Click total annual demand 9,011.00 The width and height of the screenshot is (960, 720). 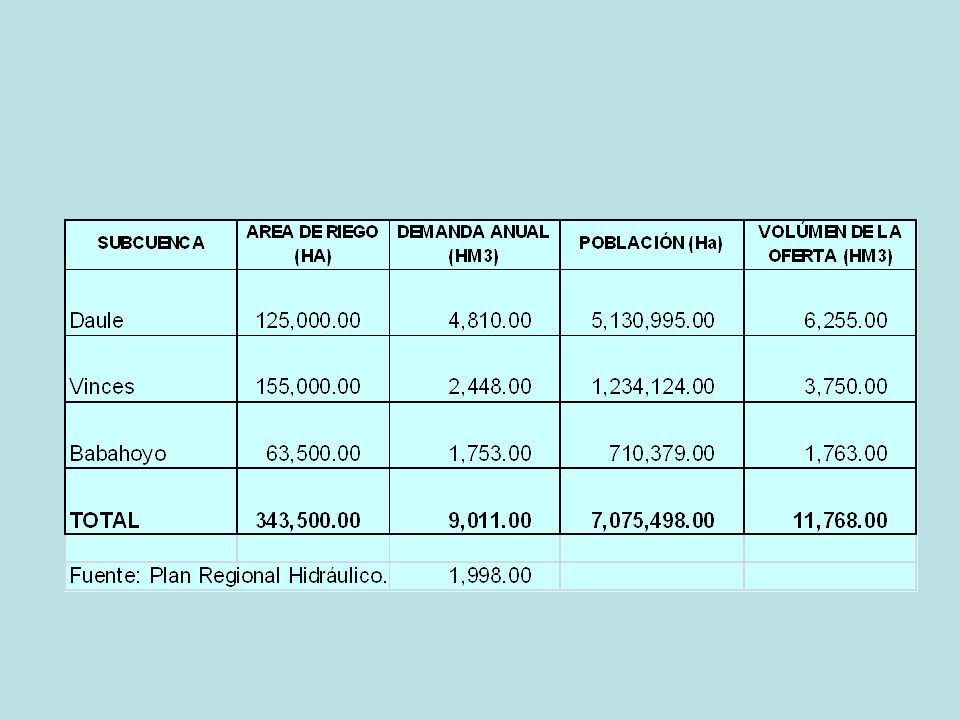pyautogui.click(x=490, y=520)
